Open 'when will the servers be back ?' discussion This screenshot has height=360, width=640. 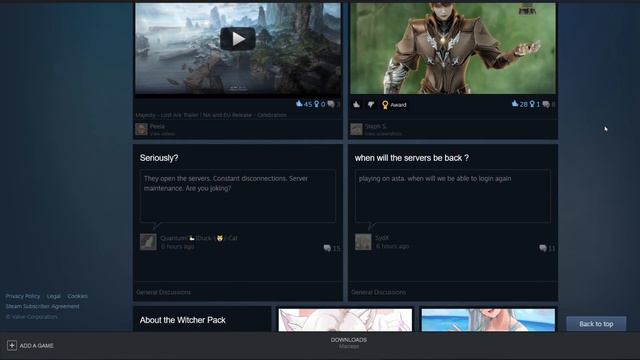click(x=411, y=158)
